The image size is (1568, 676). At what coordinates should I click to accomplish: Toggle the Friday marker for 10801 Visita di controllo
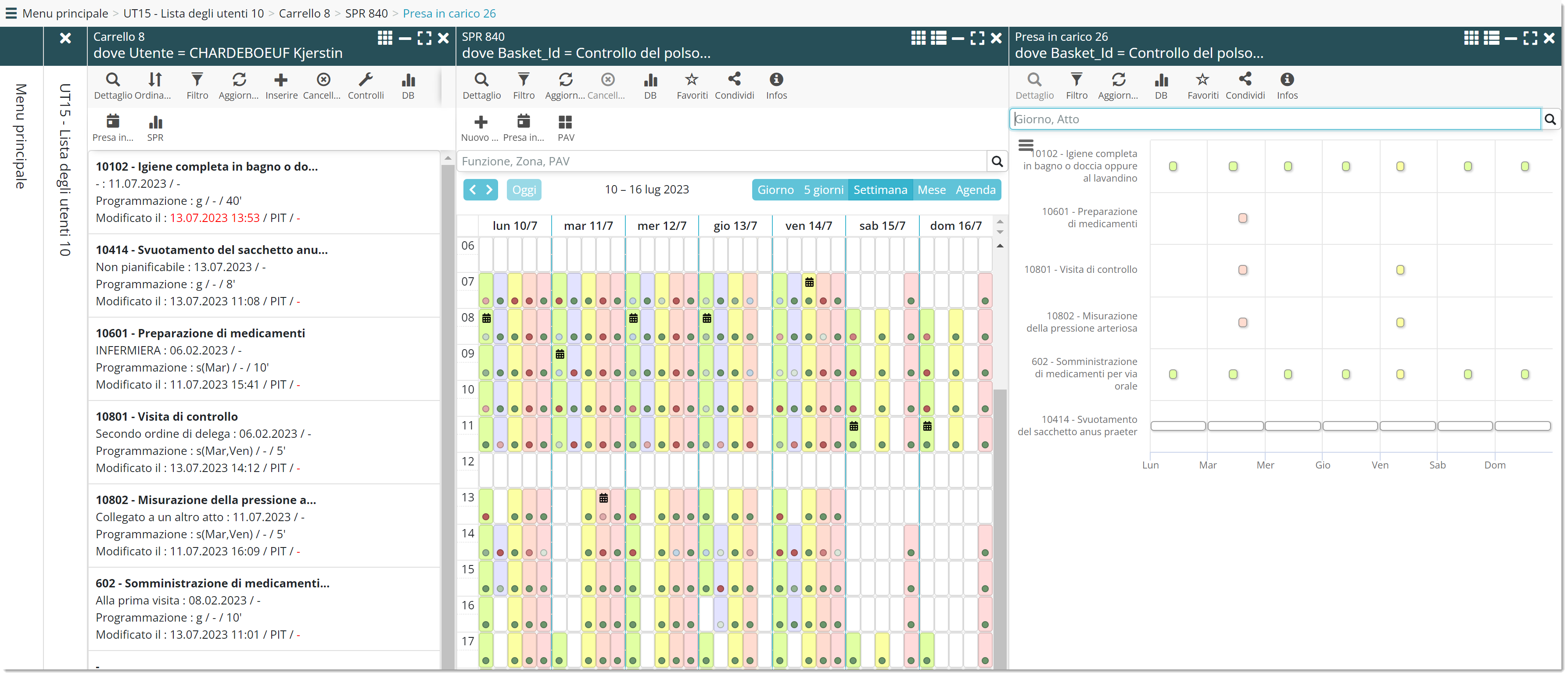point(1400,270)
